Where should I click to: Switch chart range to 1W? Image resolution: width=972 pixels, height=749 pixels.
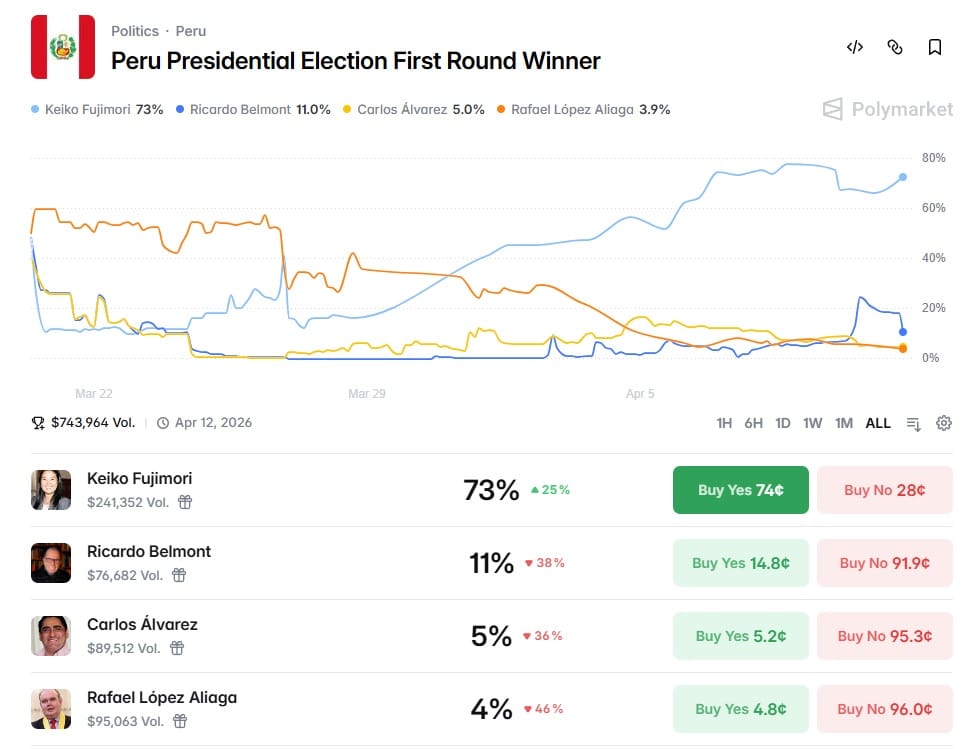812,423
